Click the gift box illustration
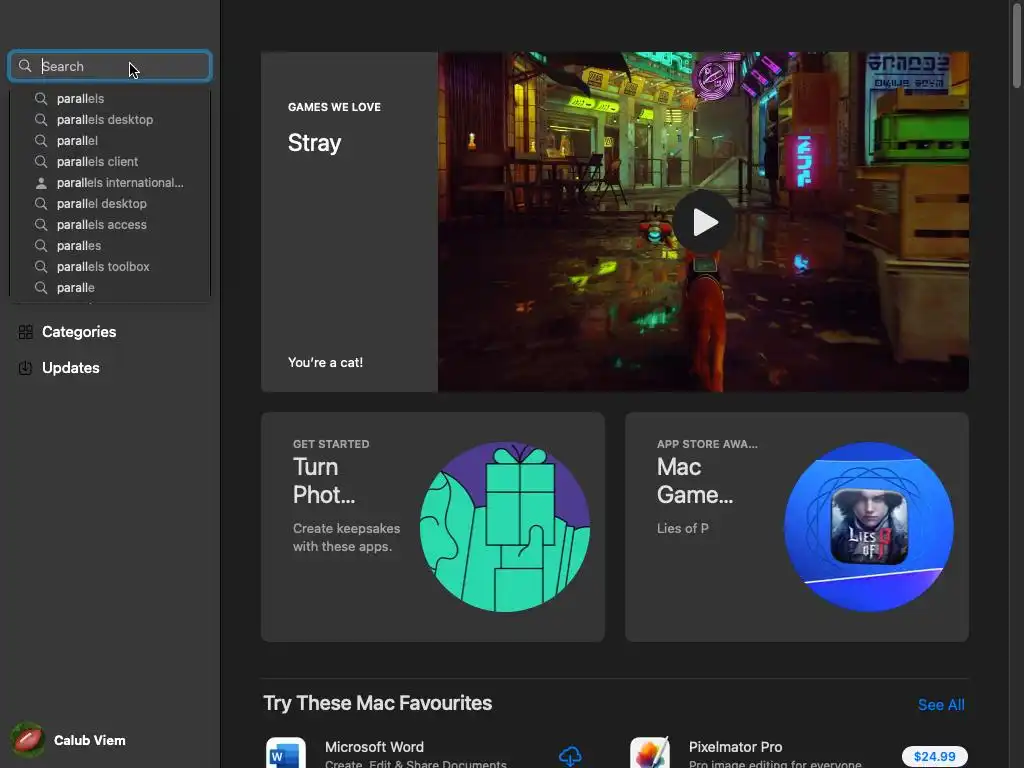 [505, 526]
